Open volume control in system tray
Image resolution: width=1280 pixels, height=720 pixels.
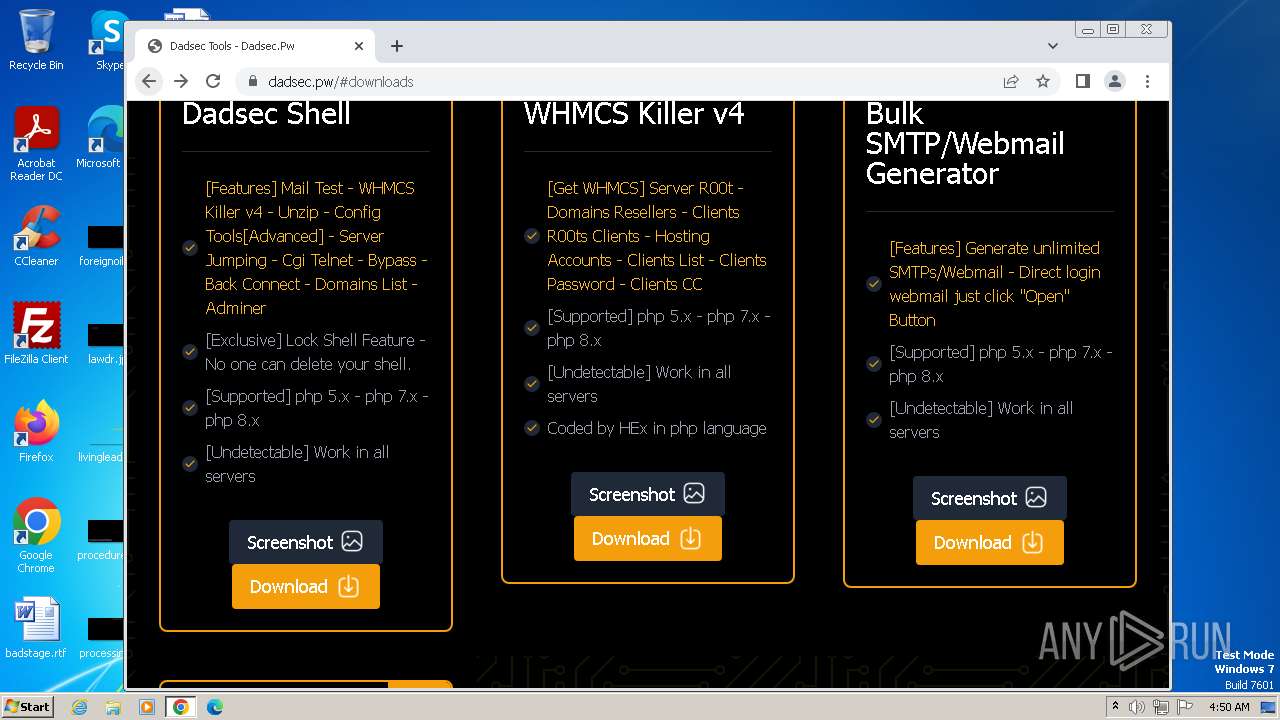[x=1138, y=707]
